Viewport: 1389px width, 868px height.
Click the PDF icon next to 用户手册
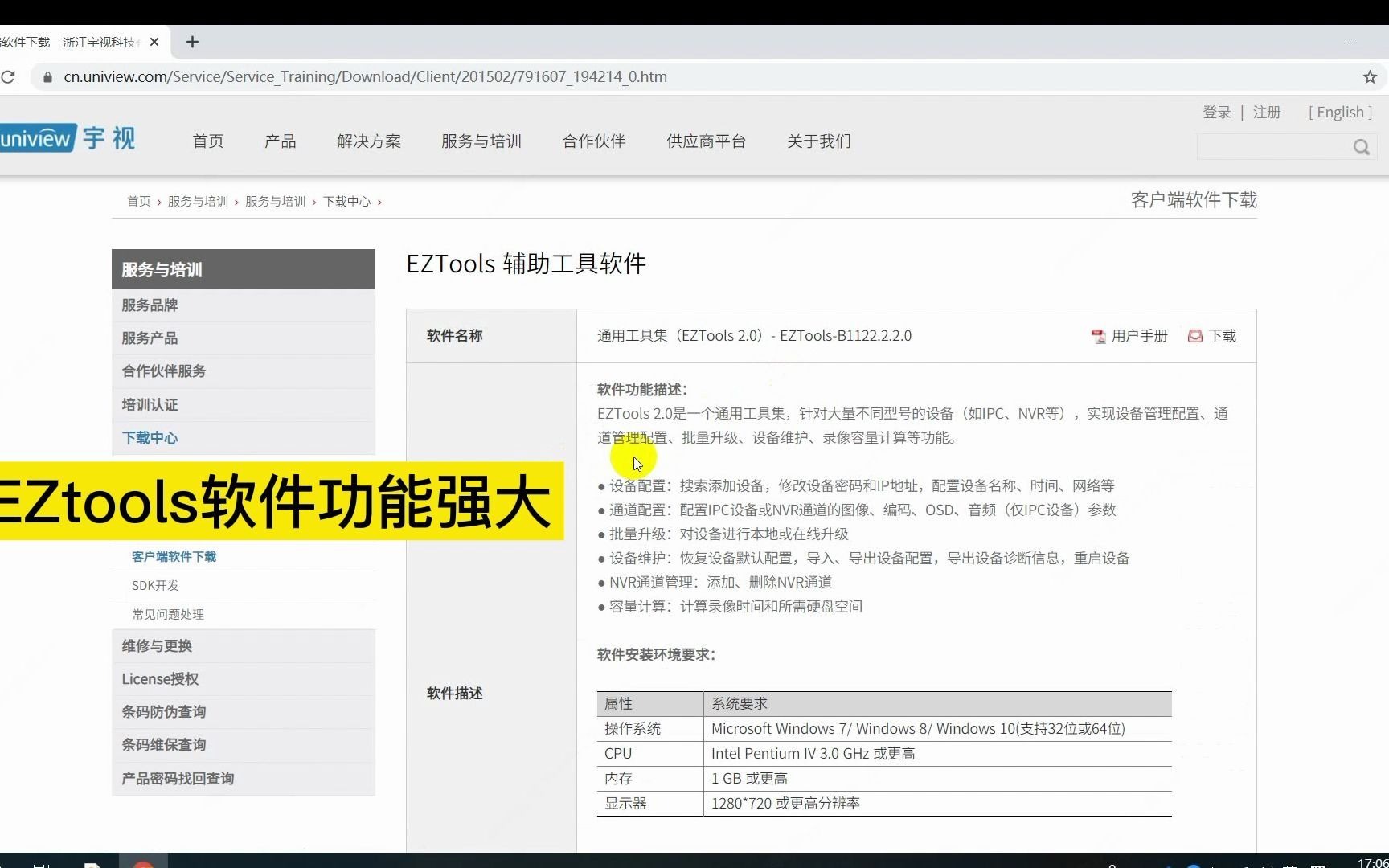(1098, 336)
